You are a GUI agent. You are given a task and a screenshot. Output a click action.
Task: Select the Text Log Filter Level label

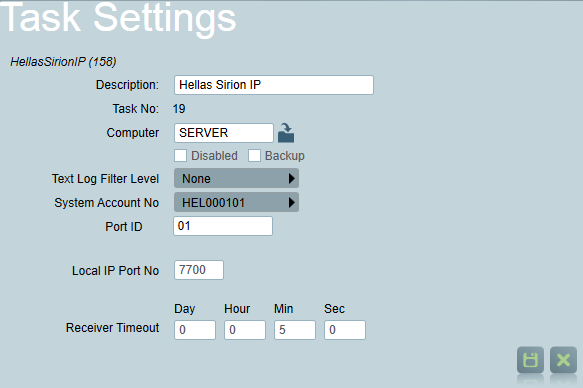coord(105,179)
